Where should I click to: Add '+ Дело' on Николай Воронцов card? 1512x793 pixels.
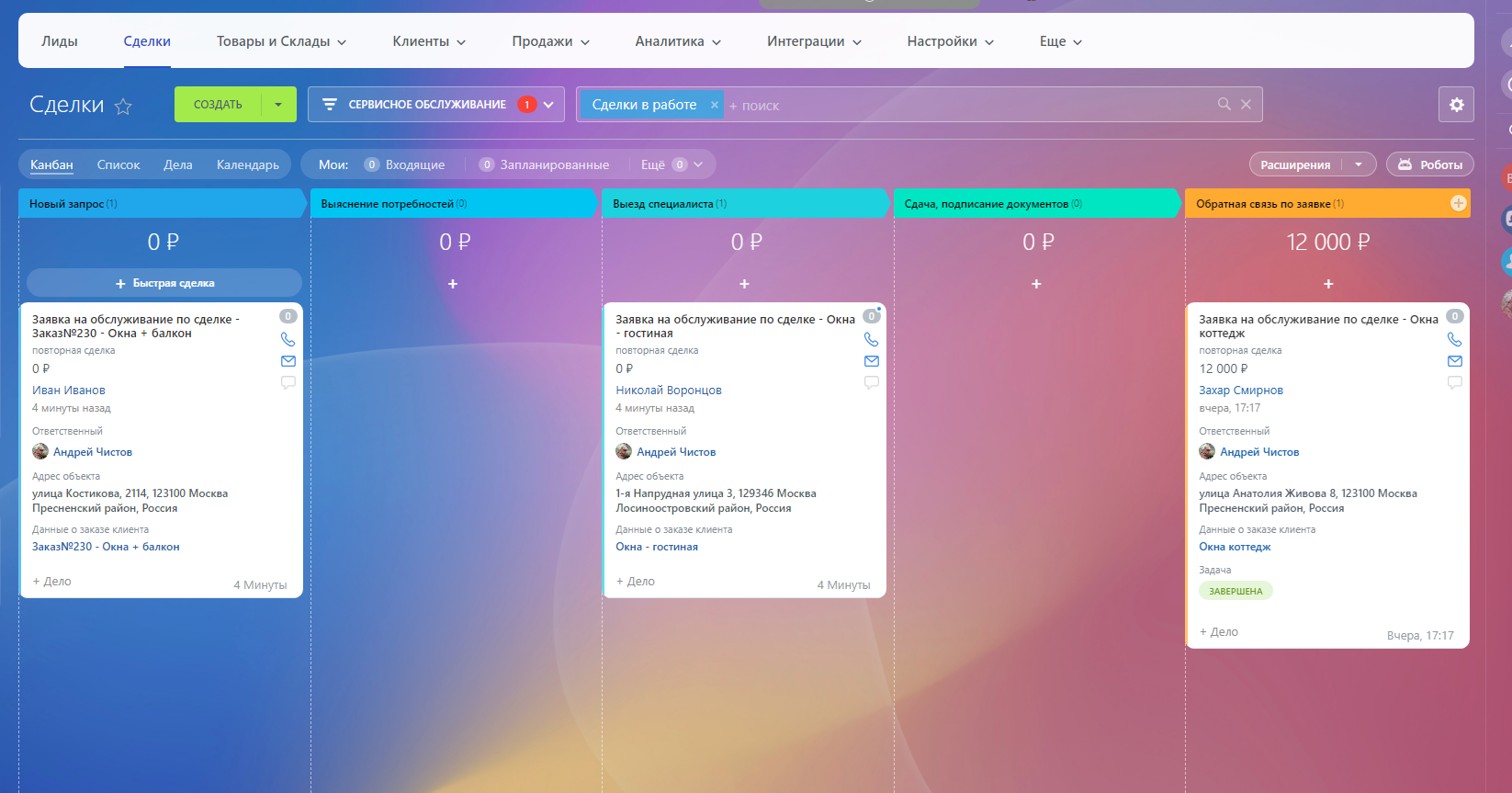(x=636, y=582)
